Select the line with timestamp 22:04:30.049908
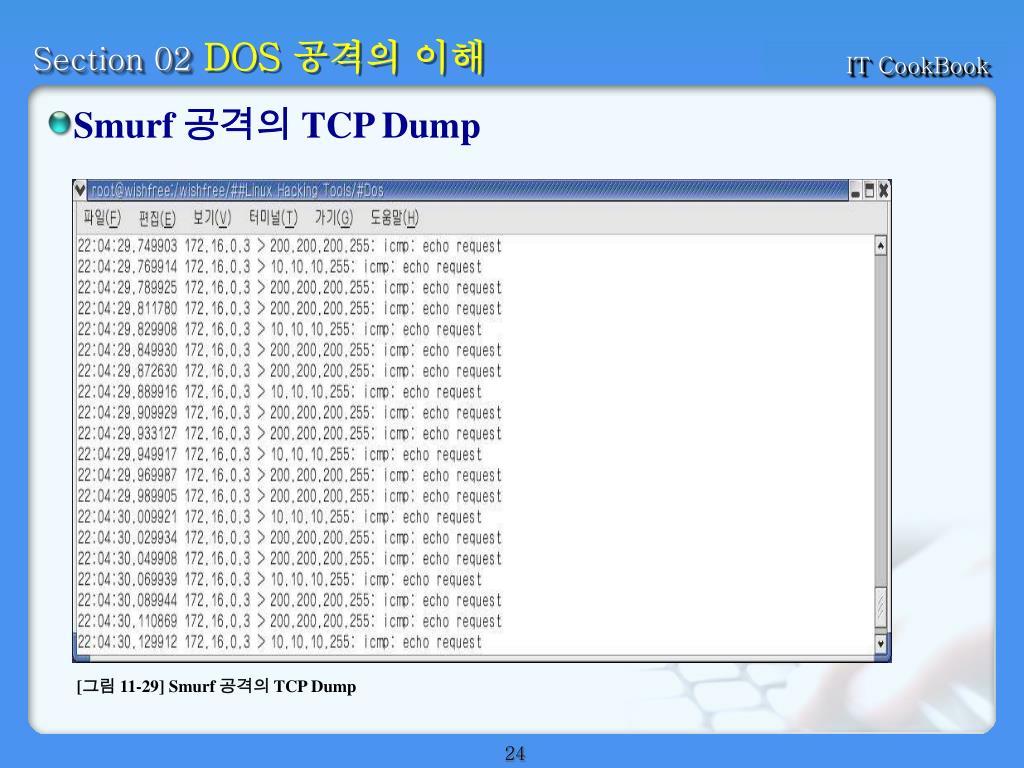Image resolution: width=1024 pixels, height=768 pixels. 289,560
